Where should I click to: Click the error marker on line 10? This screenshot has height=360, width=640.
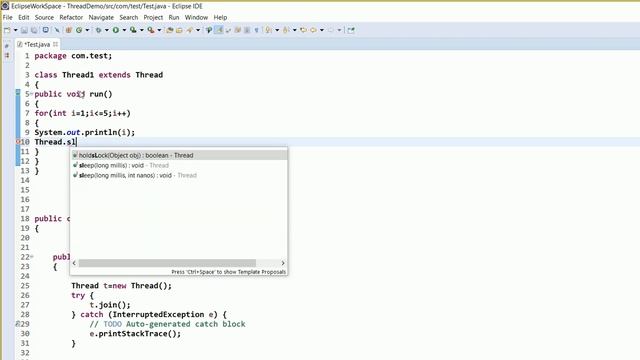point(18,142)
